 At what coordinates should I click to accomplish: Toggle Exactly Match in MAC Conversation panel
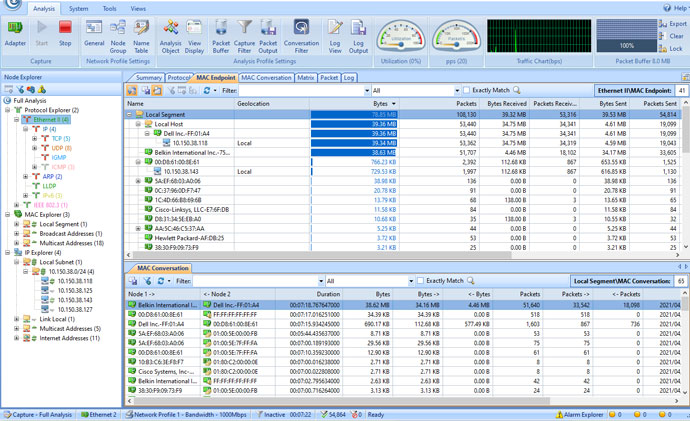pos(420,281)
